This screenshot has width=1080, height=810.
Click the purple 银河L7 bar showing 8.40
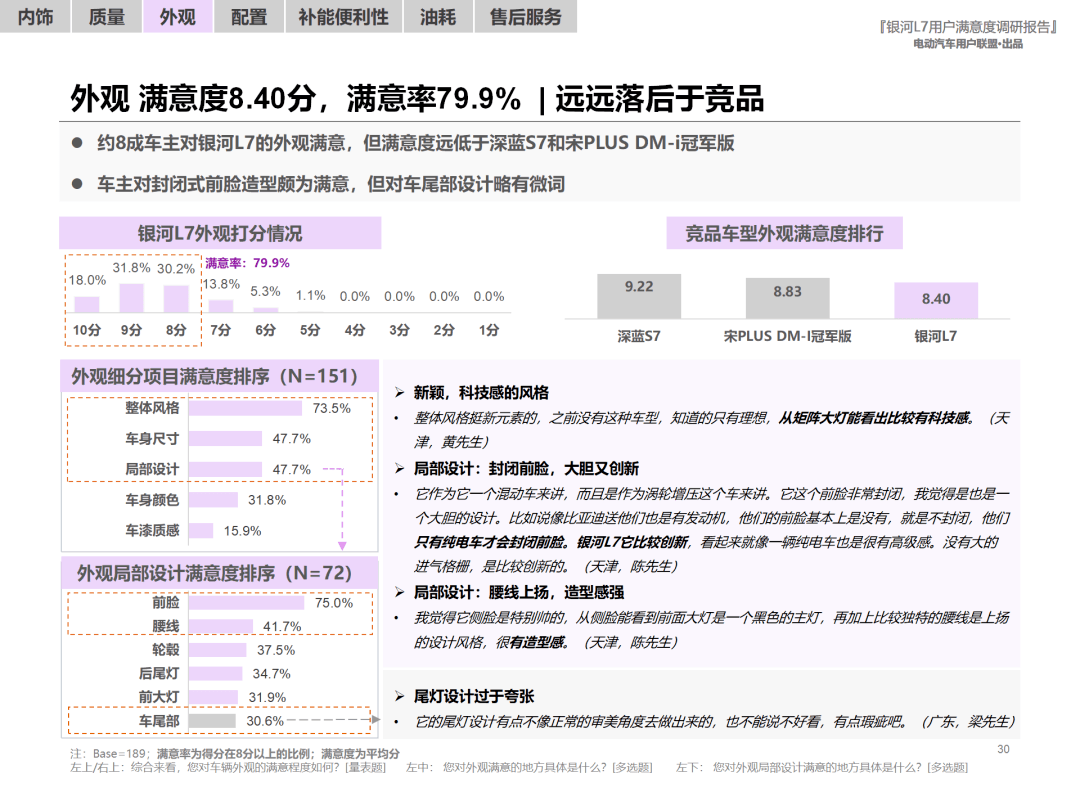(936, 300)
